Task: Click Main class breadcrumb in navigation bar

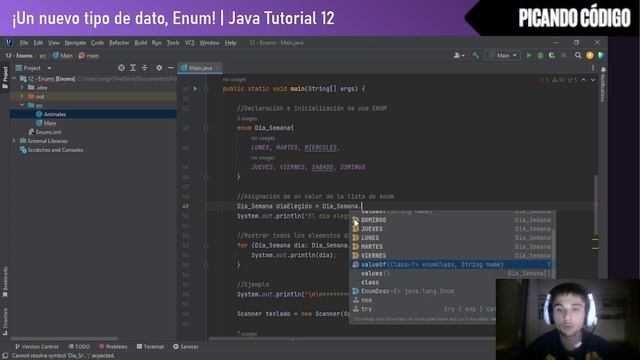Action: coord(63,56)
